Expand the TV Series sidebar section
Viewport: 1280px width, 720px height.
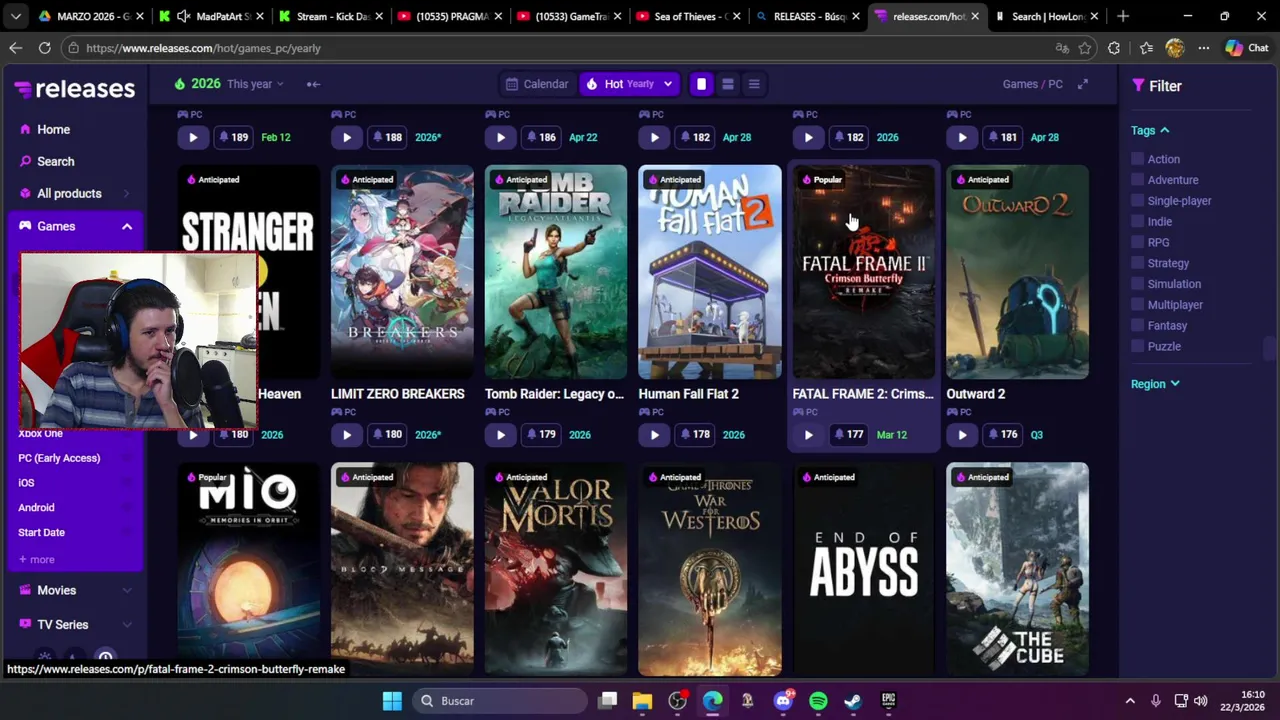127,625
